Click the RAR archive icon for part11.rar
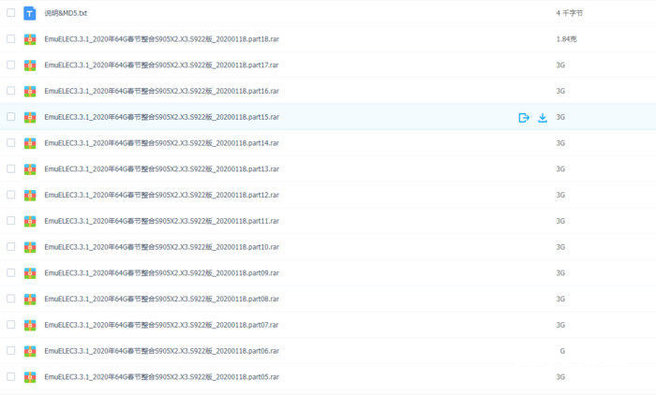 pyautogui.click(x=30, y=221)
